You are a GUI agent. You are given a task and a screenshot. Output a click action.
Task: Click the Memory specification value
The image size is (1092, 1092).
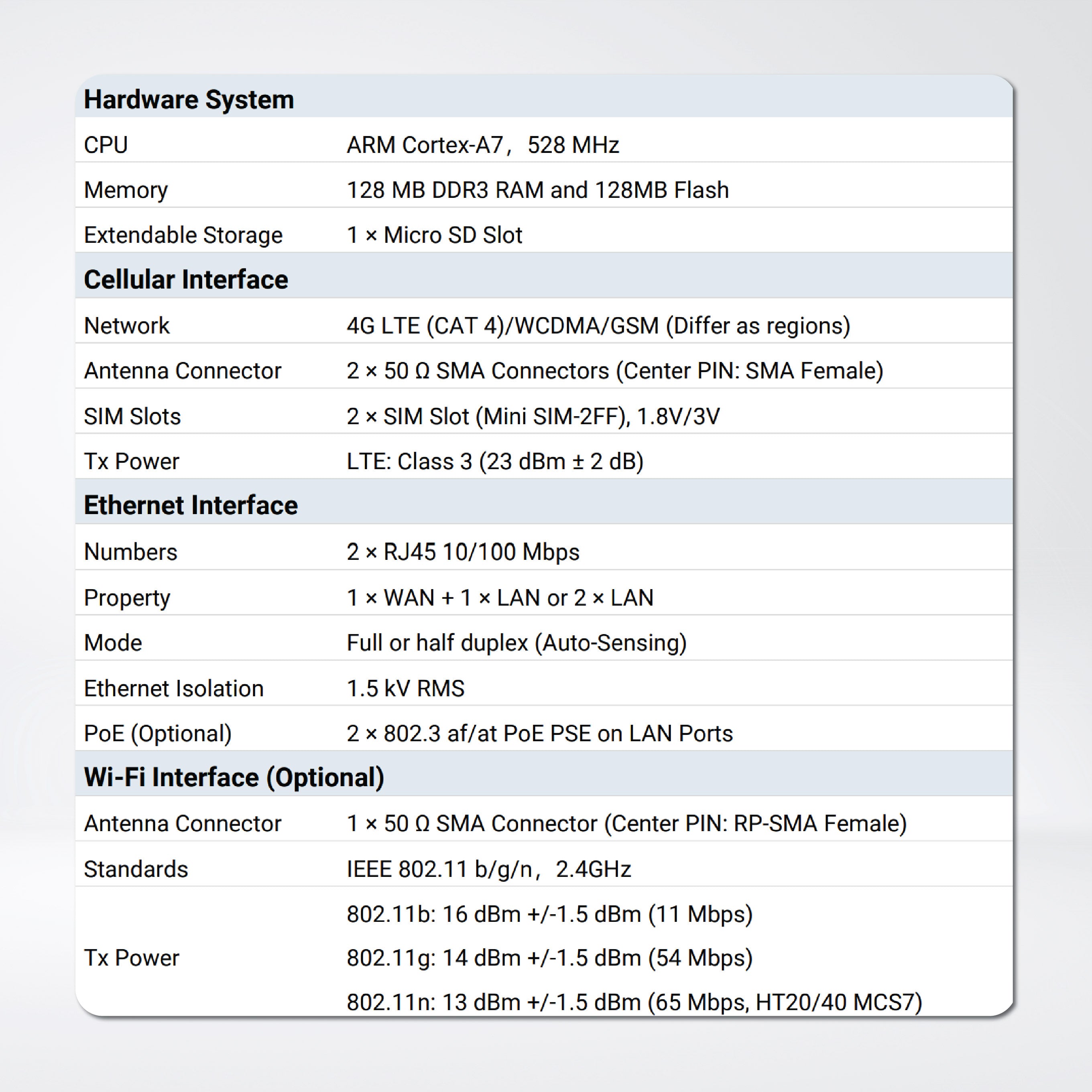(537, 191)
